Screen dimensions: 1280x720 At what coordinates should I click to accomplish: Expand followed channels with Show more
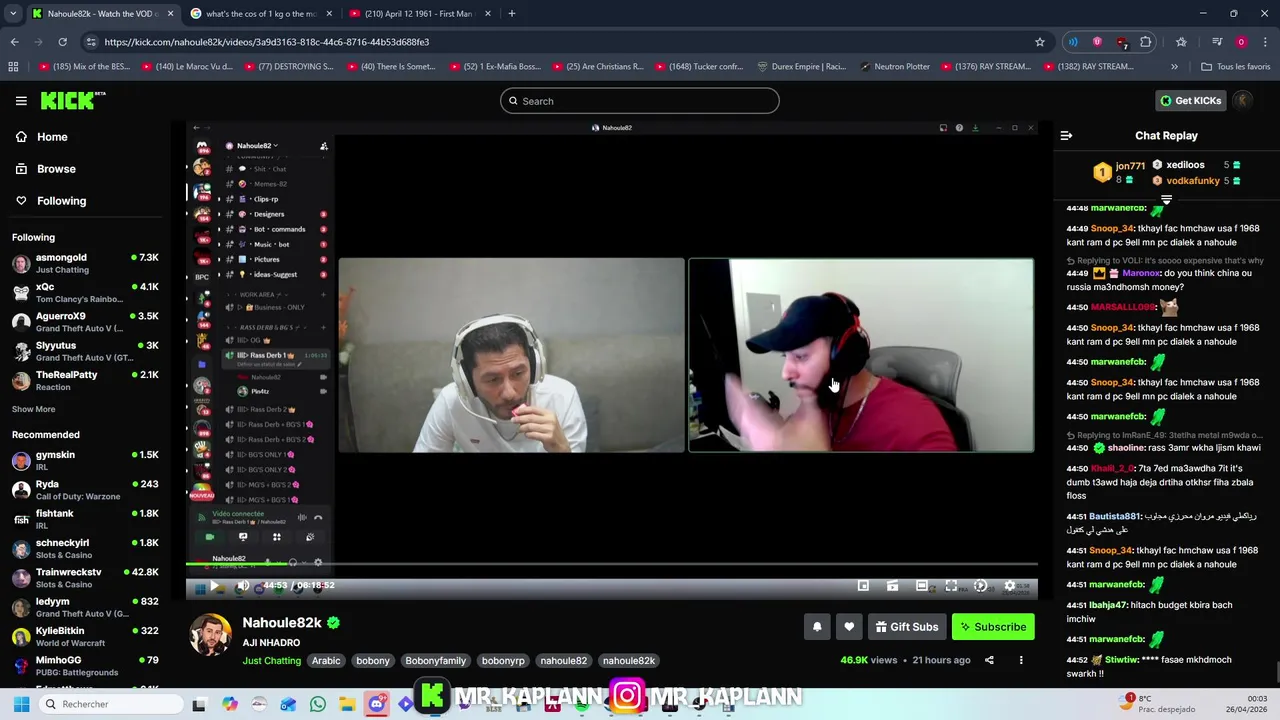[x=33, y=409]
